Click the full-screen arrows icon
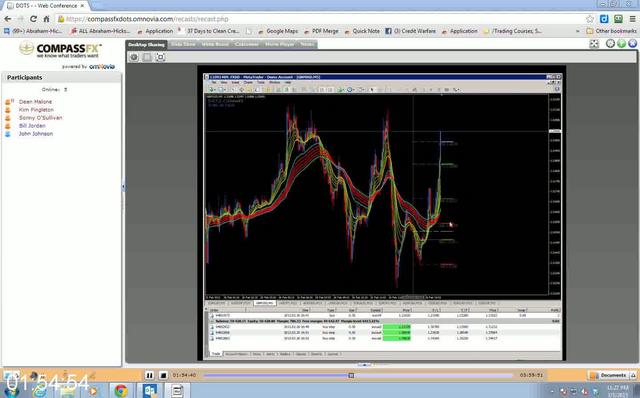The width and height of the screenshot is (640, 398). (x=594, y=44)
